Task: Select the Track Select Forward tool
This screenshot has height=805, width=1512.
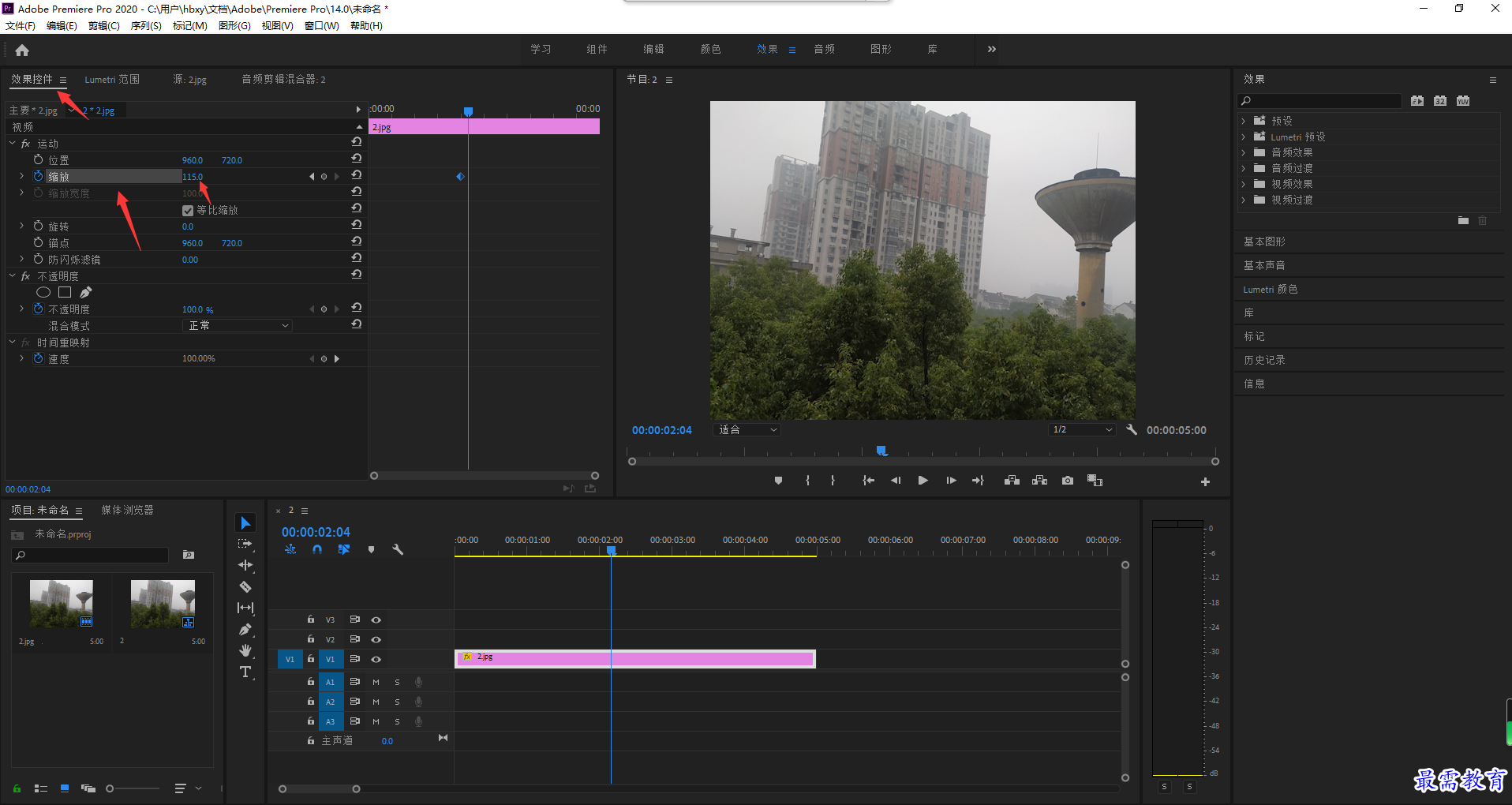Action: (245, 544)
